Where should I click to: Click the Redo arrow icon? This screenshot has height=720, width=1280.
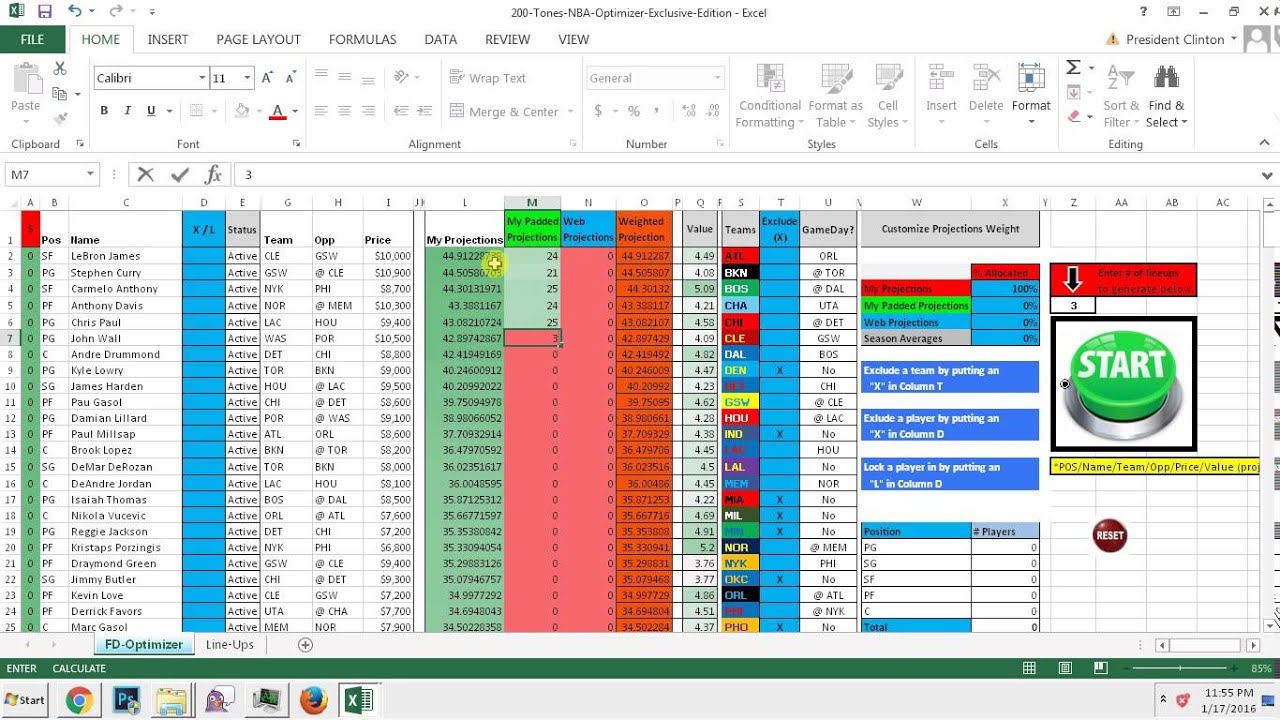pyautogui.click(x=118, y=12)
